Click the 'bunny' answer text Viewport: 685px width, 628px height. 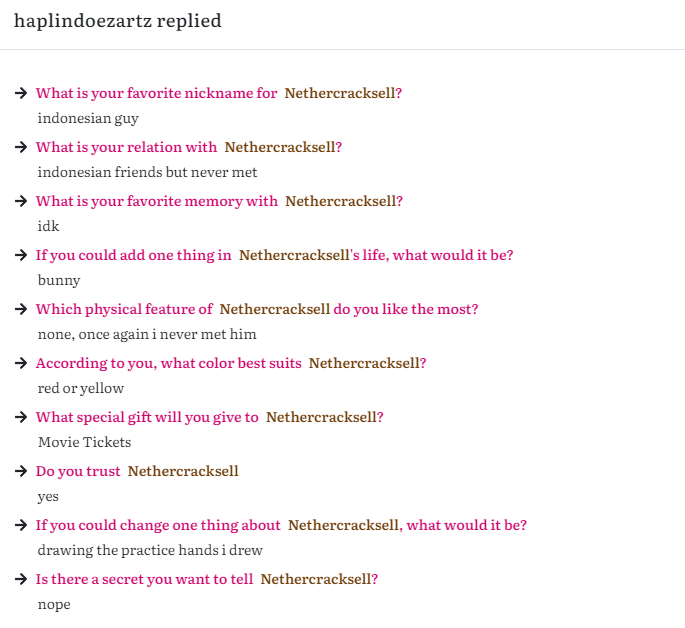(59, 280)
